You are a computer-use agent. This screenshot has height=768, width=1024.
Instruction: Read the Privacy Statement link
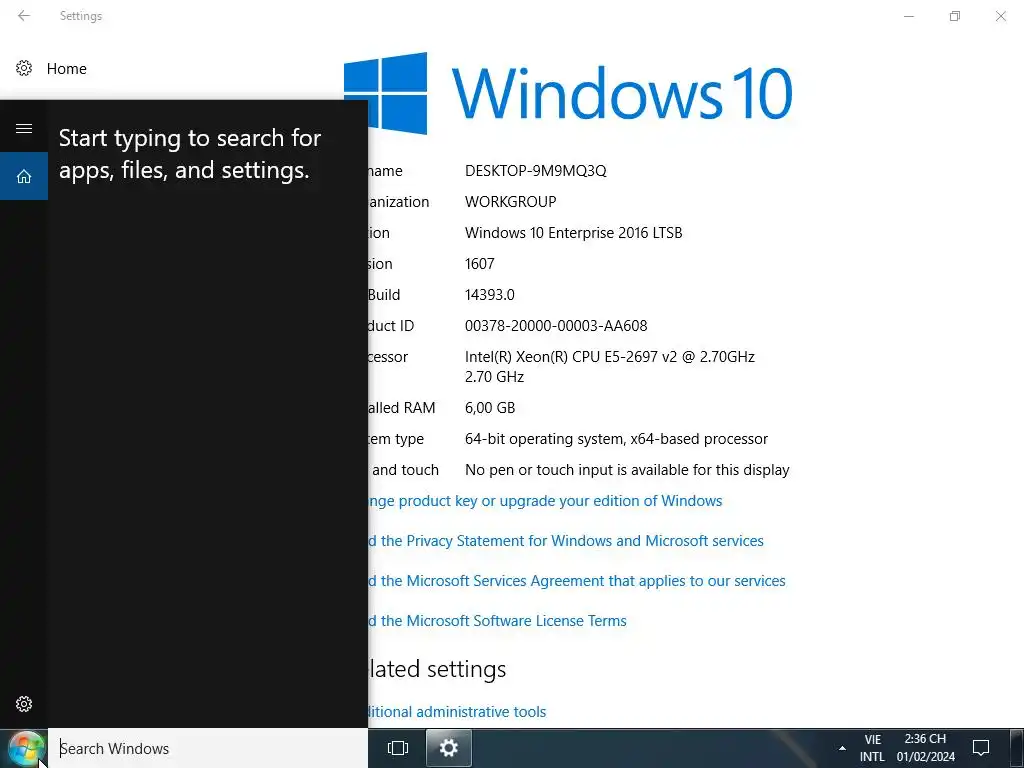[566, 541]
